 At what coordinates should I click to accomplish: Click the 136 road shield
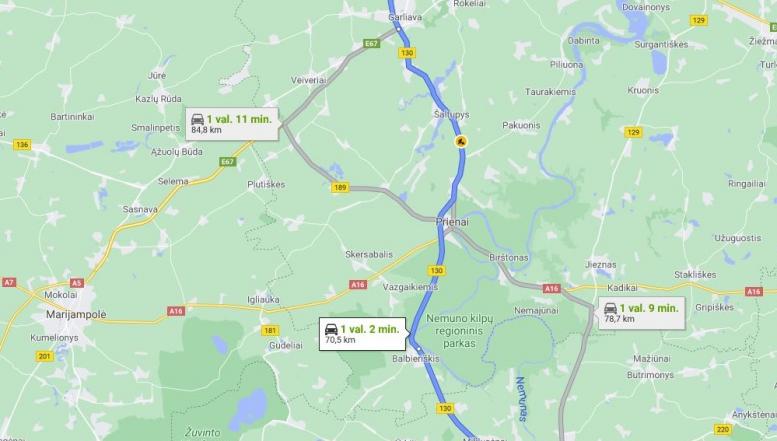tap(21, 145)
